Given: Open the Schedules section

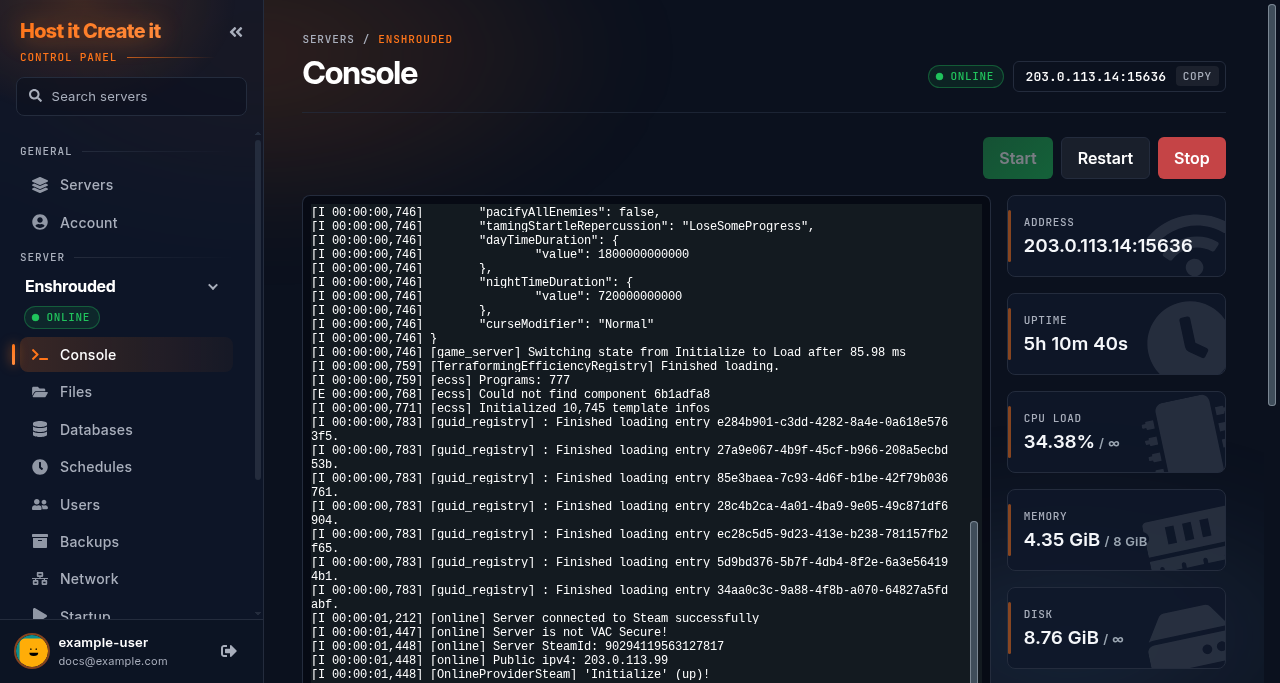Looking at the screenshot, I should pyautogui.click(x=126, y=467).
